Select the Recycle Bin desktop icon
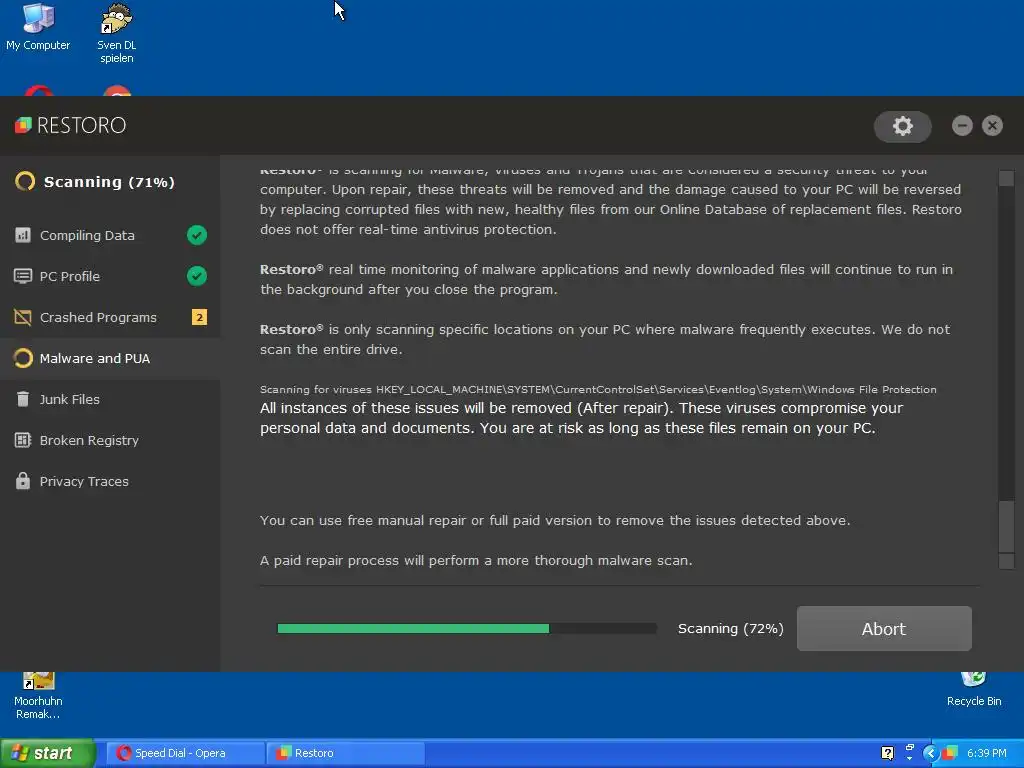Image resolution: width=1024 pixels, height=768 pixels. click(974, 690)
